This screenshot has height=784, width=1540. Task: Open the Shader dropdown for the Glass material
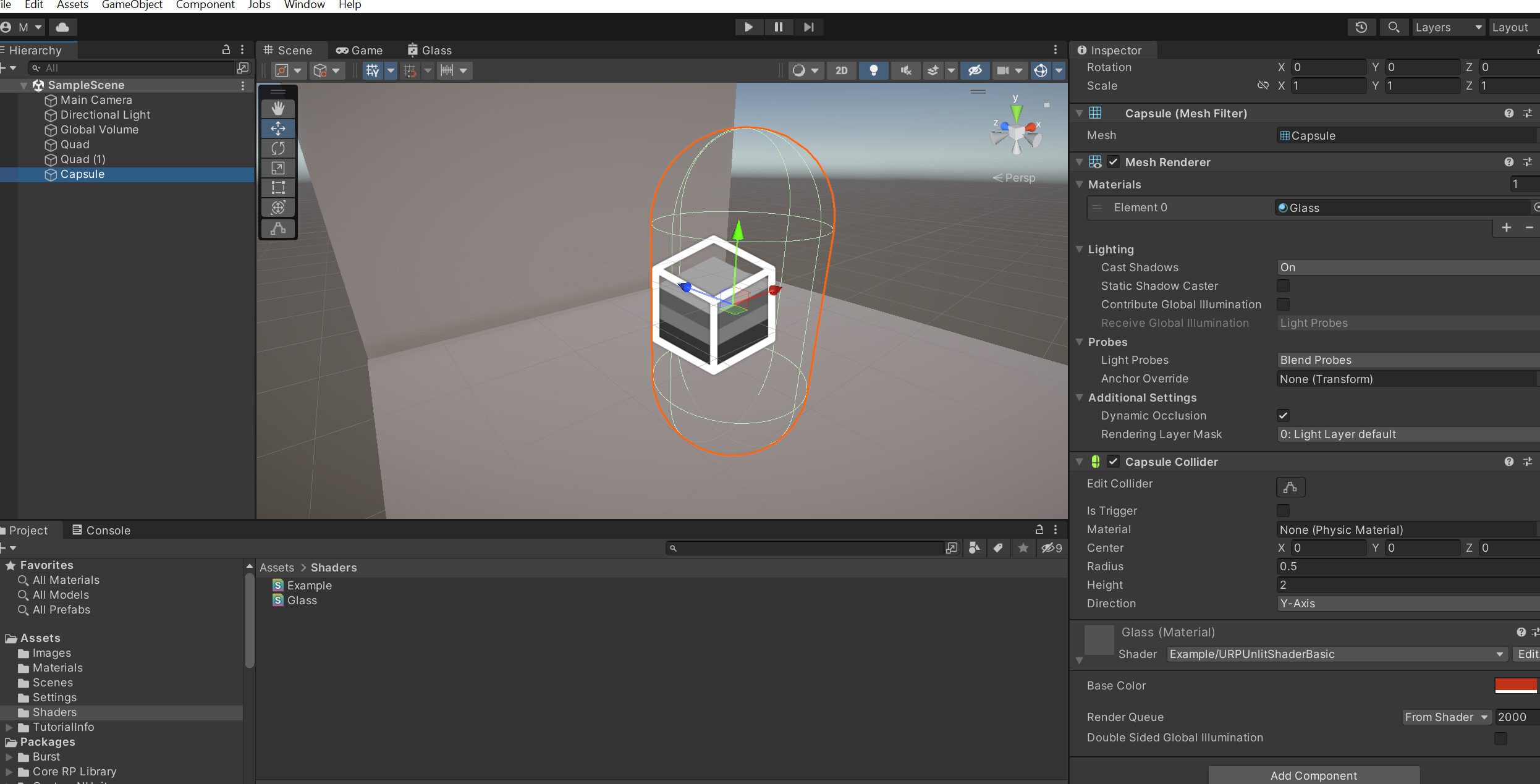tap(1335, 654)
